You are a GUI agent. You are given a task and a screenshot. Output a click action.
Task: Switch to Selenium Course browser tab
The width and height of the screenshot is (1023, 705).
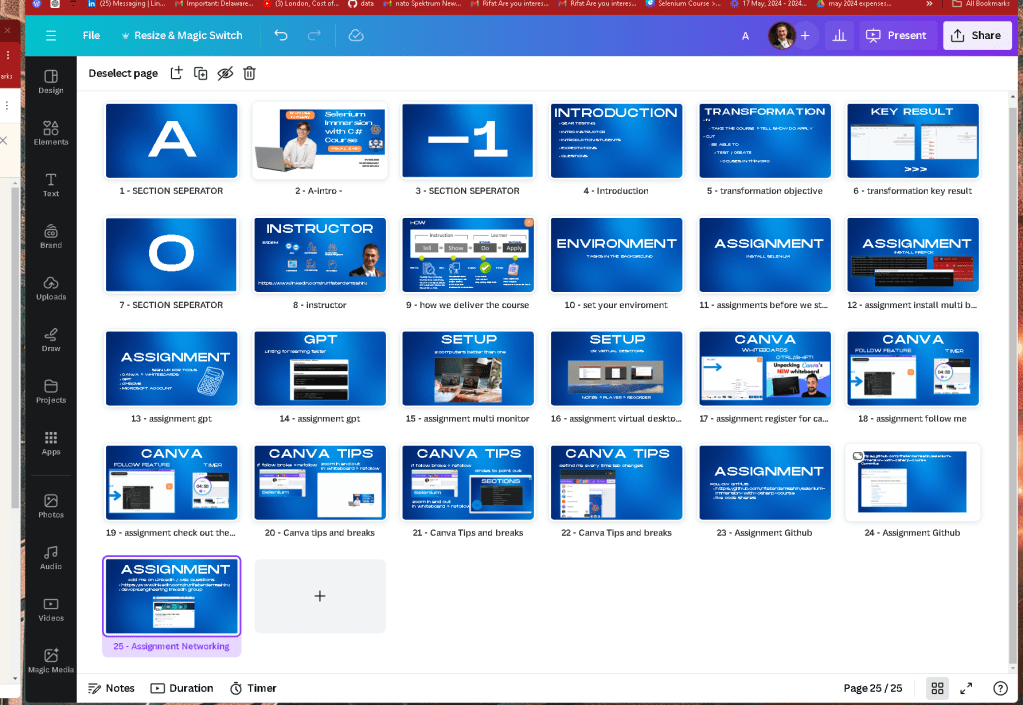point(682,4)
